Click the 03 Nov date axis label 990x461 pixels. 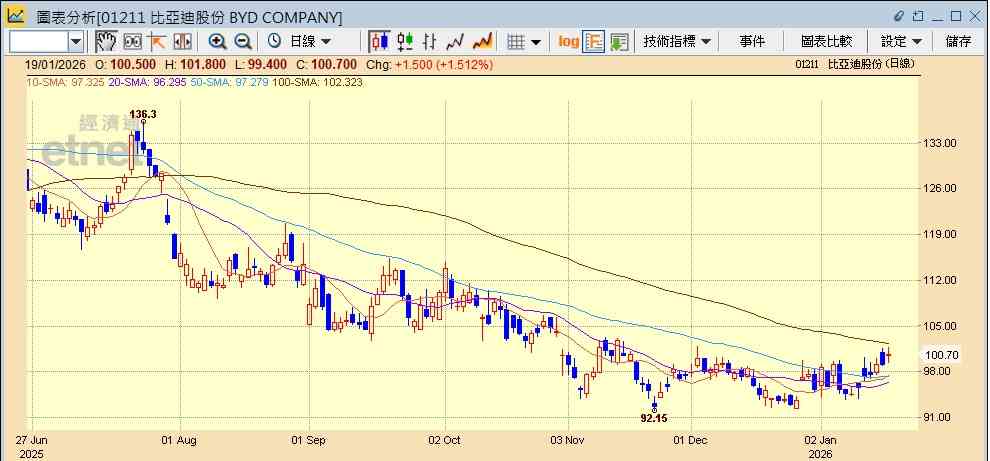click(569, 440)
